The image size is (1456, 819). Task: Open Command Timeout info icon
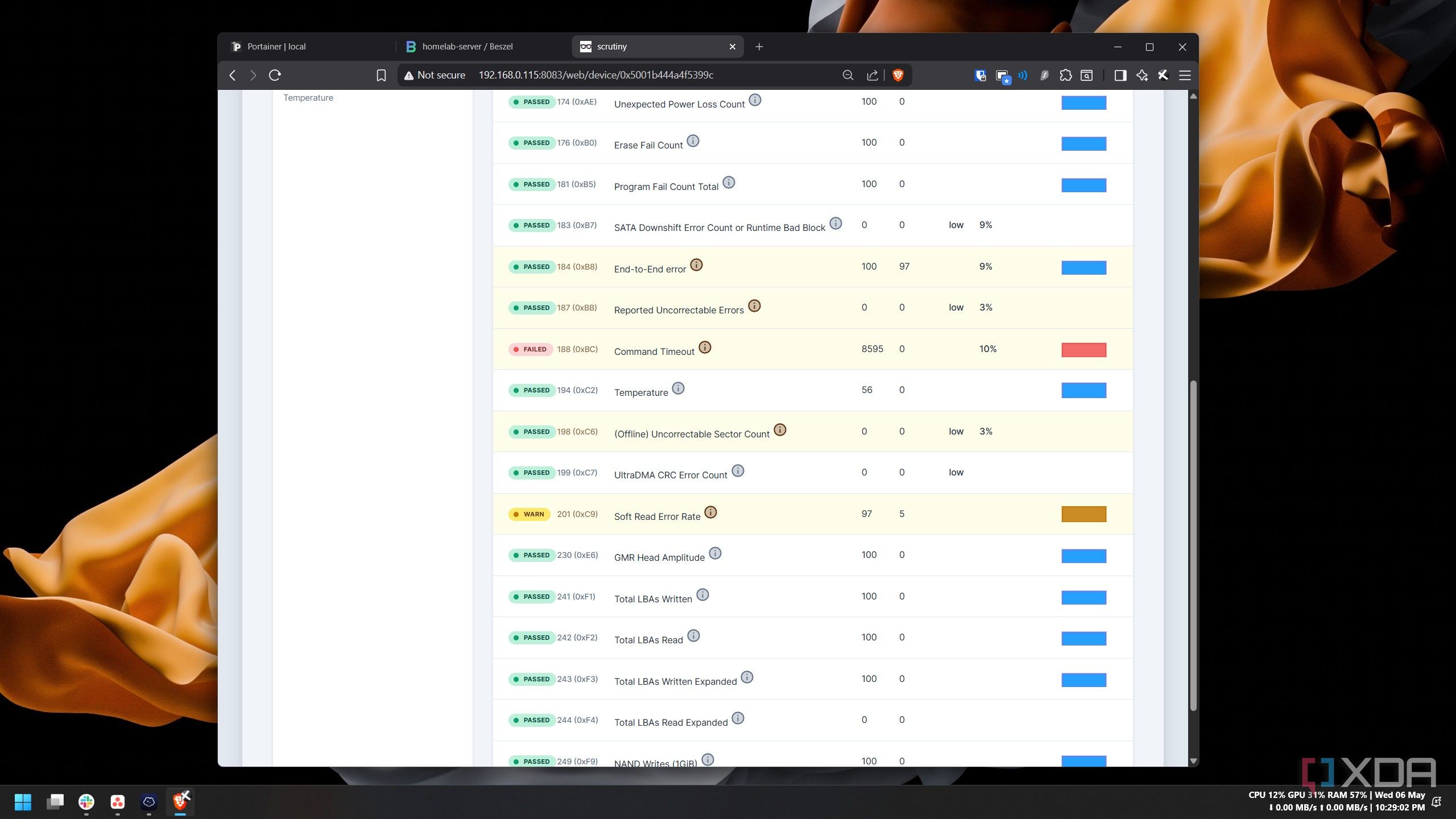[x=705, y=348]
